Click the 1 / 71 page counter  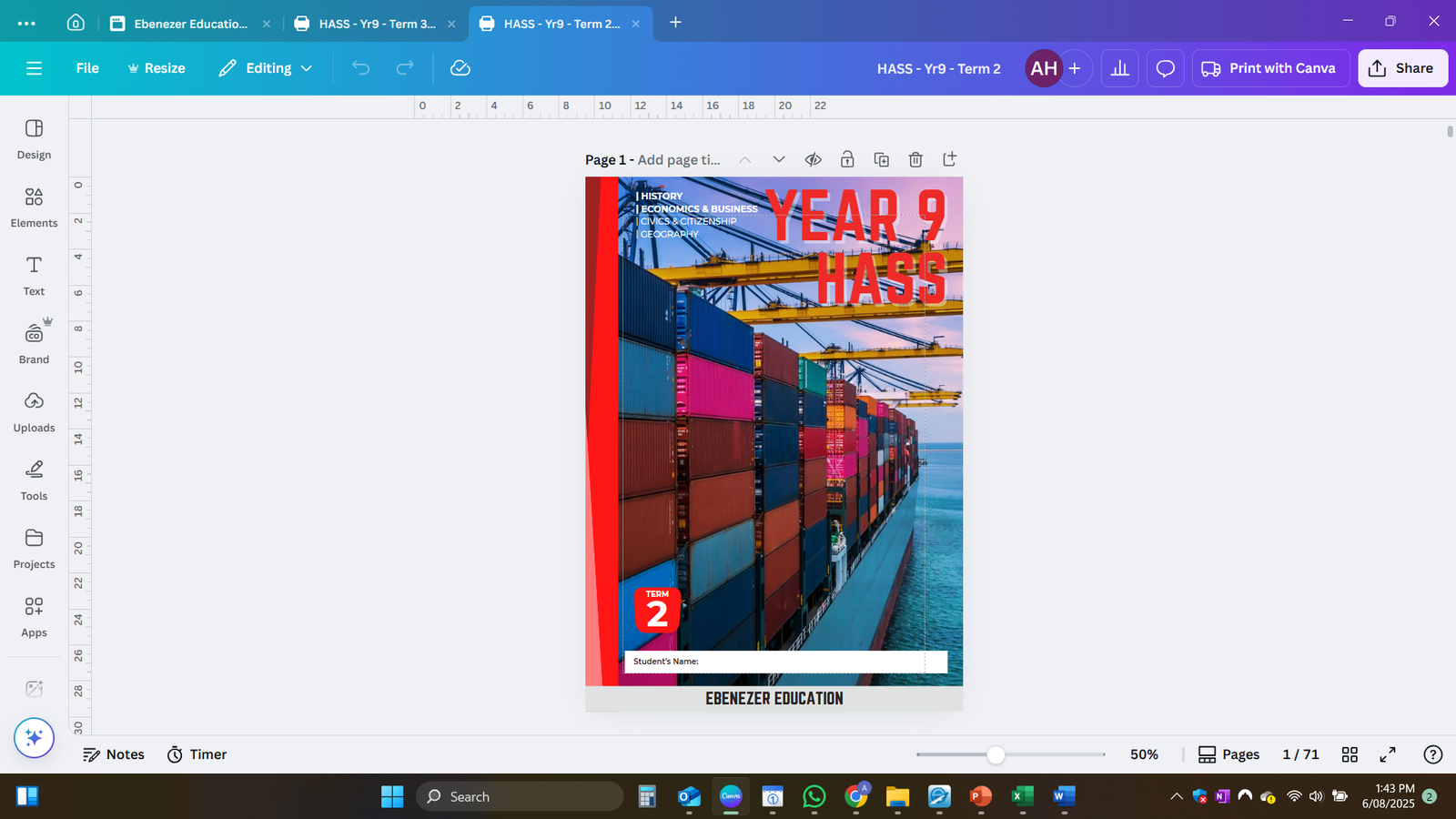[1300, 754]
